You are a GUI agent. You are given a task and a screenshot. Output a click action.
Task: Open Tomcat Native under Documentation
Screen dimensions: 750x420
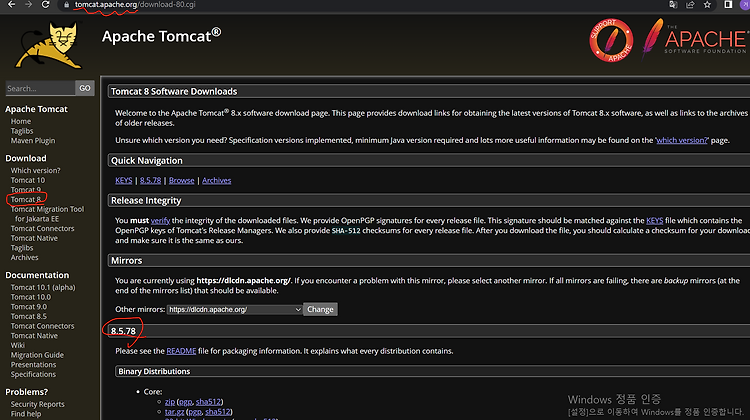[34, 336]
